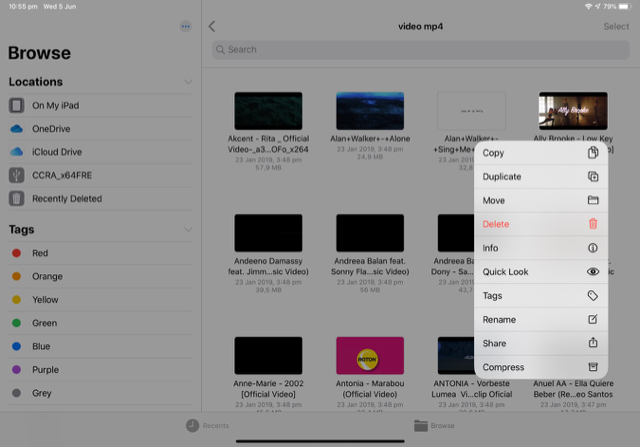Tap the Copy documents icon in menu

point(593,153)
